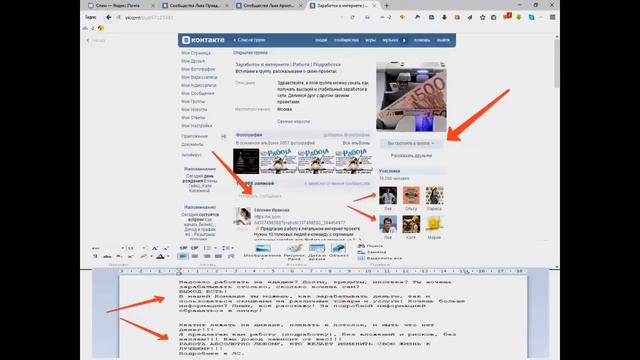Click the text highlight pen icon
Viewport: 640px width, 360px height.
(143, 256)
